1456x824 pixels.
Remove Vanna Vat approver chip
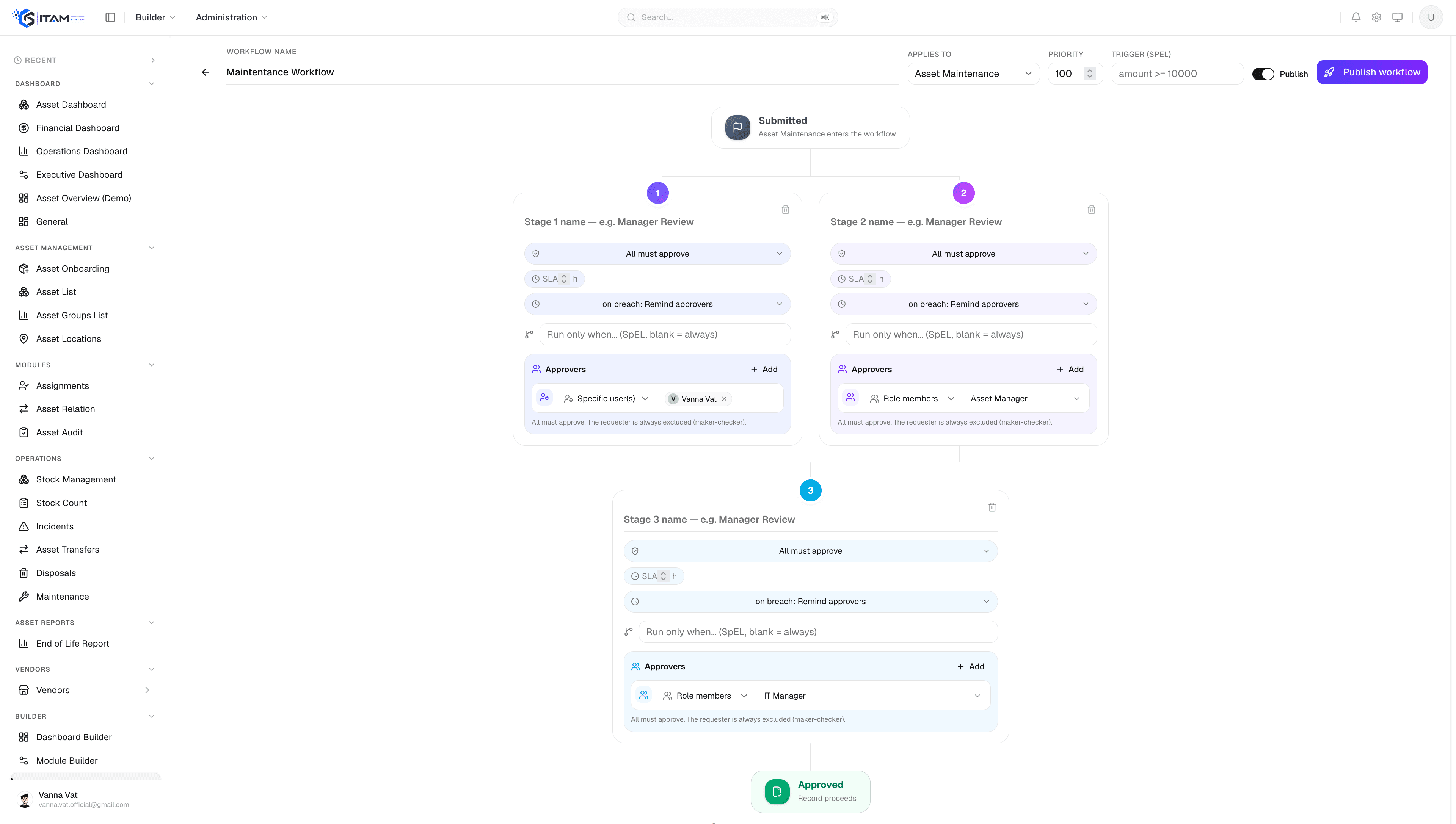724,399
